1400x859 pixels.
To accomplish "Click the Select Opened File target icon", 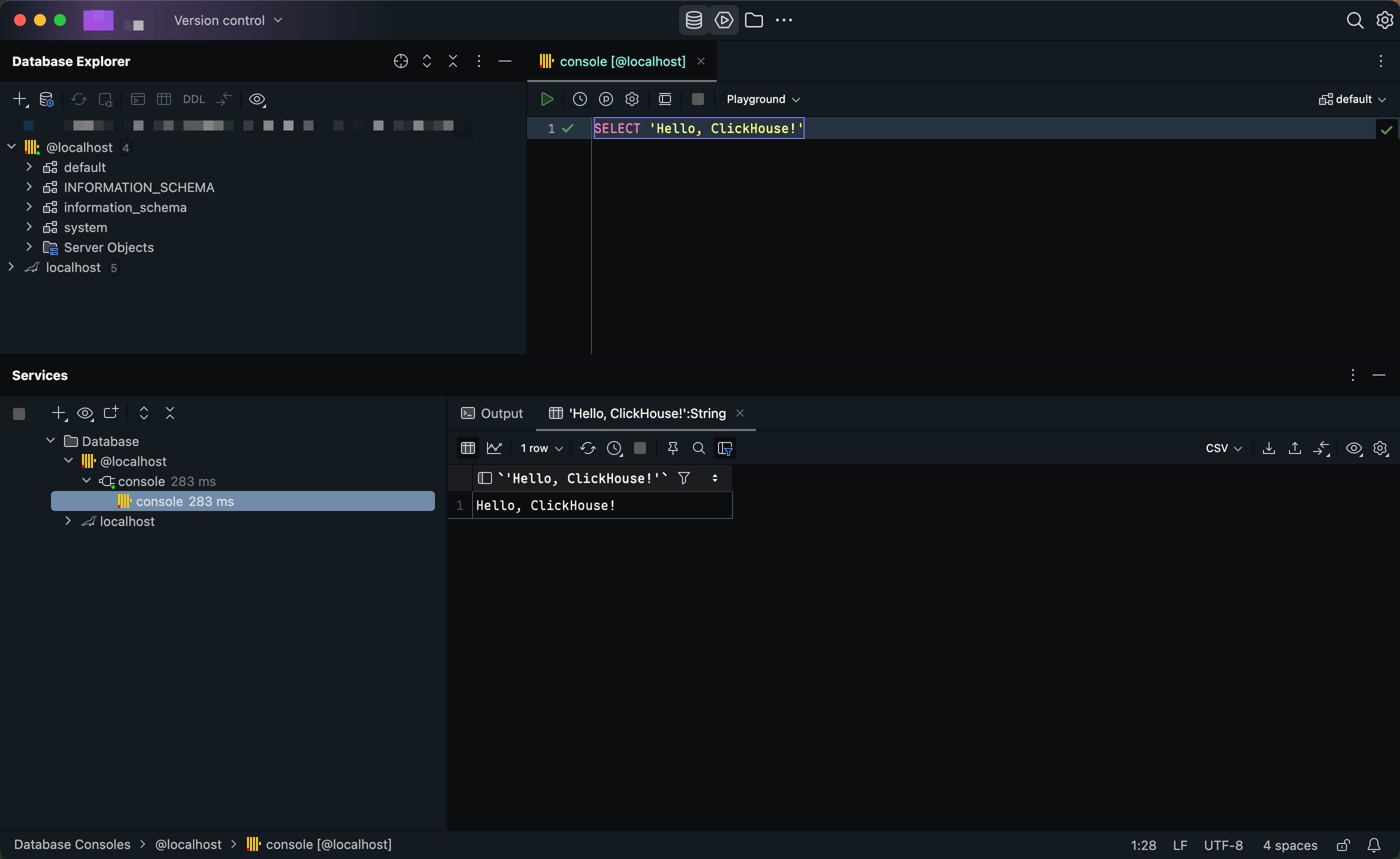I will point(400,61).
